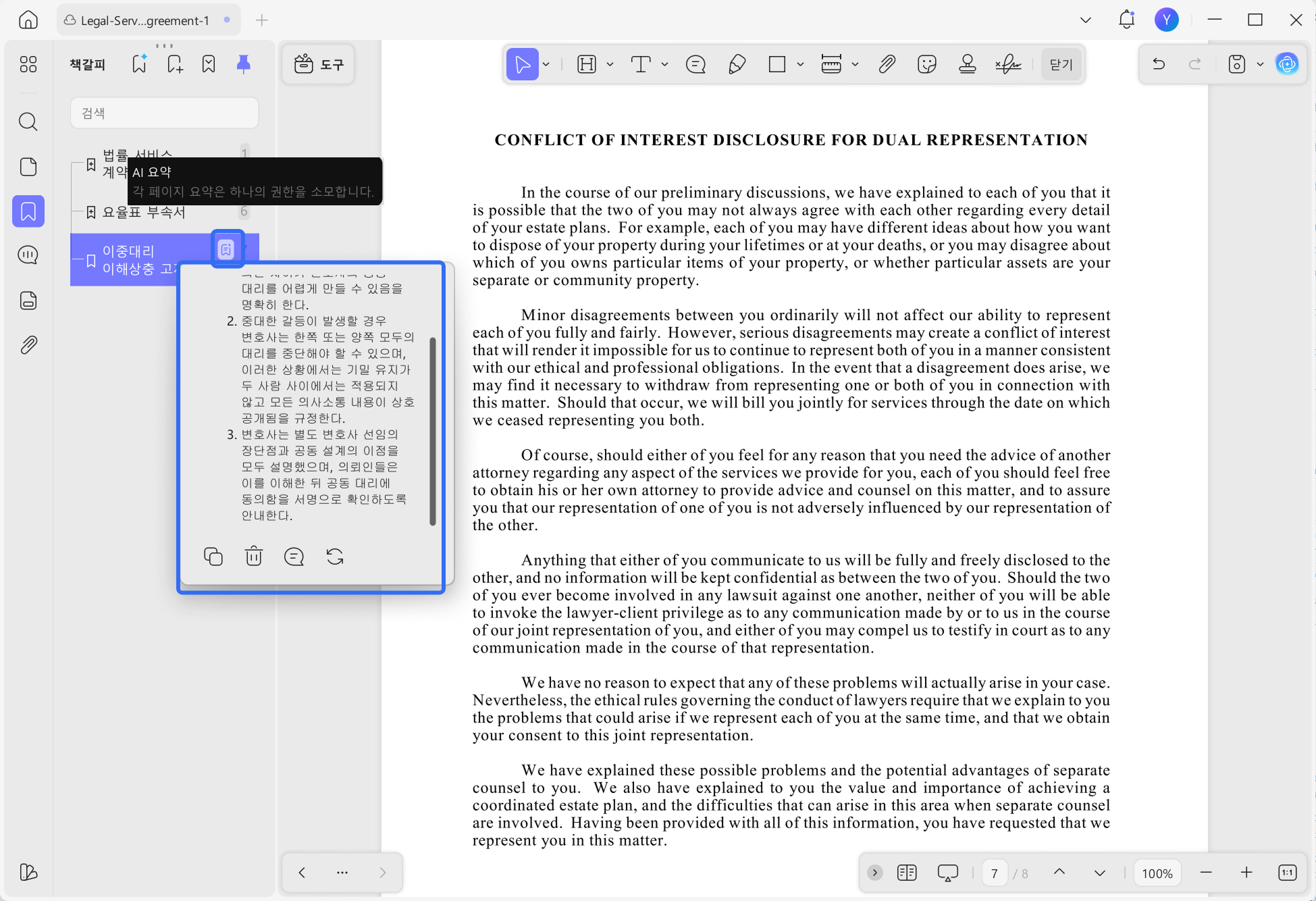Regenerate the AI summary
The height and width of the screenshot is (901, 1316).
click(334, 557)
